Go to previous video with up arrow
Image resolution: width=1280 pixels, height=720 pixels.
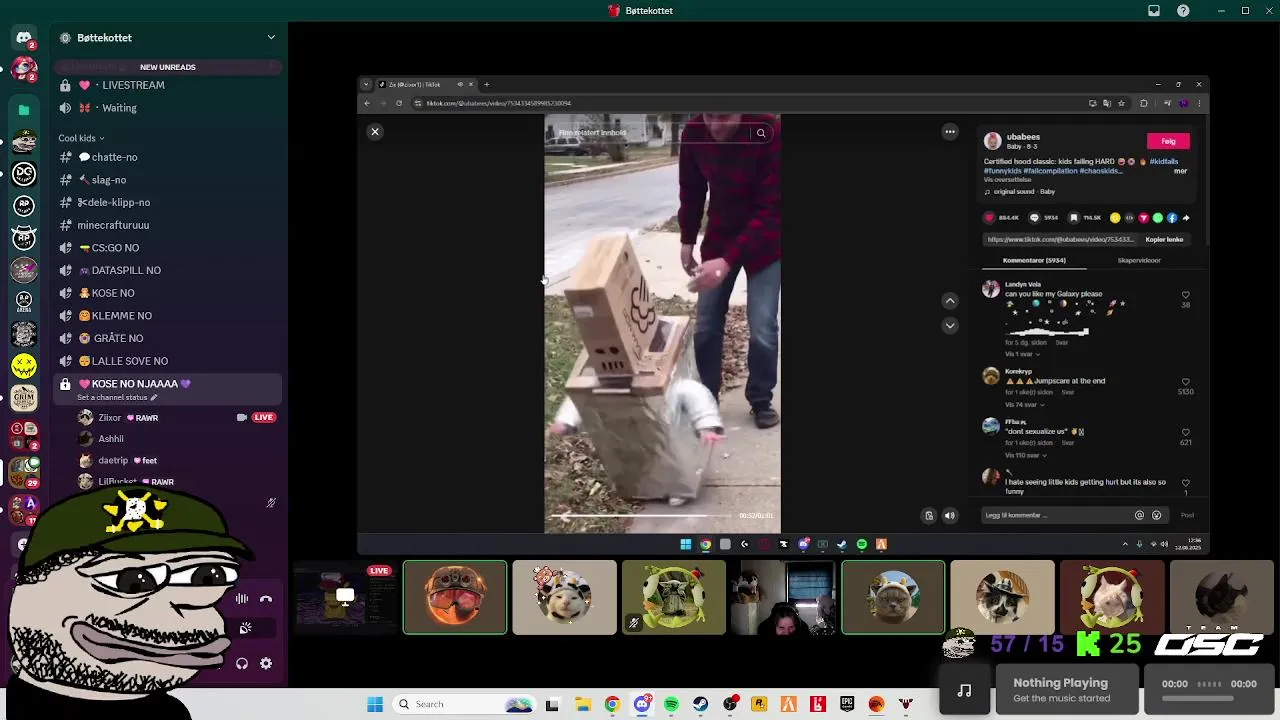pos(950,300)
